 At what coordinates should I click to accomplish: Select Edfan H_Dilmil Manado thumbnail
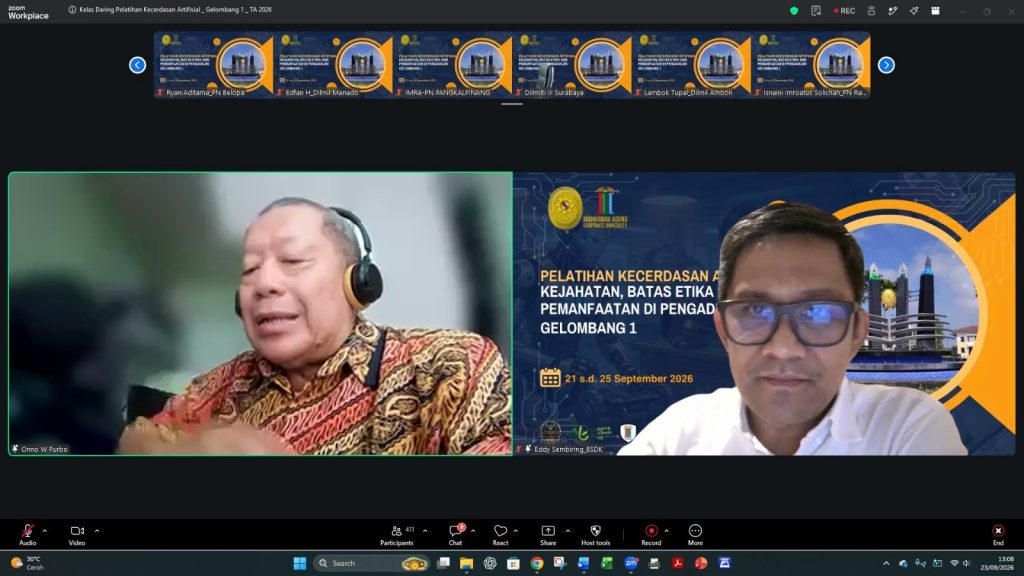click(x=332, y=65)
